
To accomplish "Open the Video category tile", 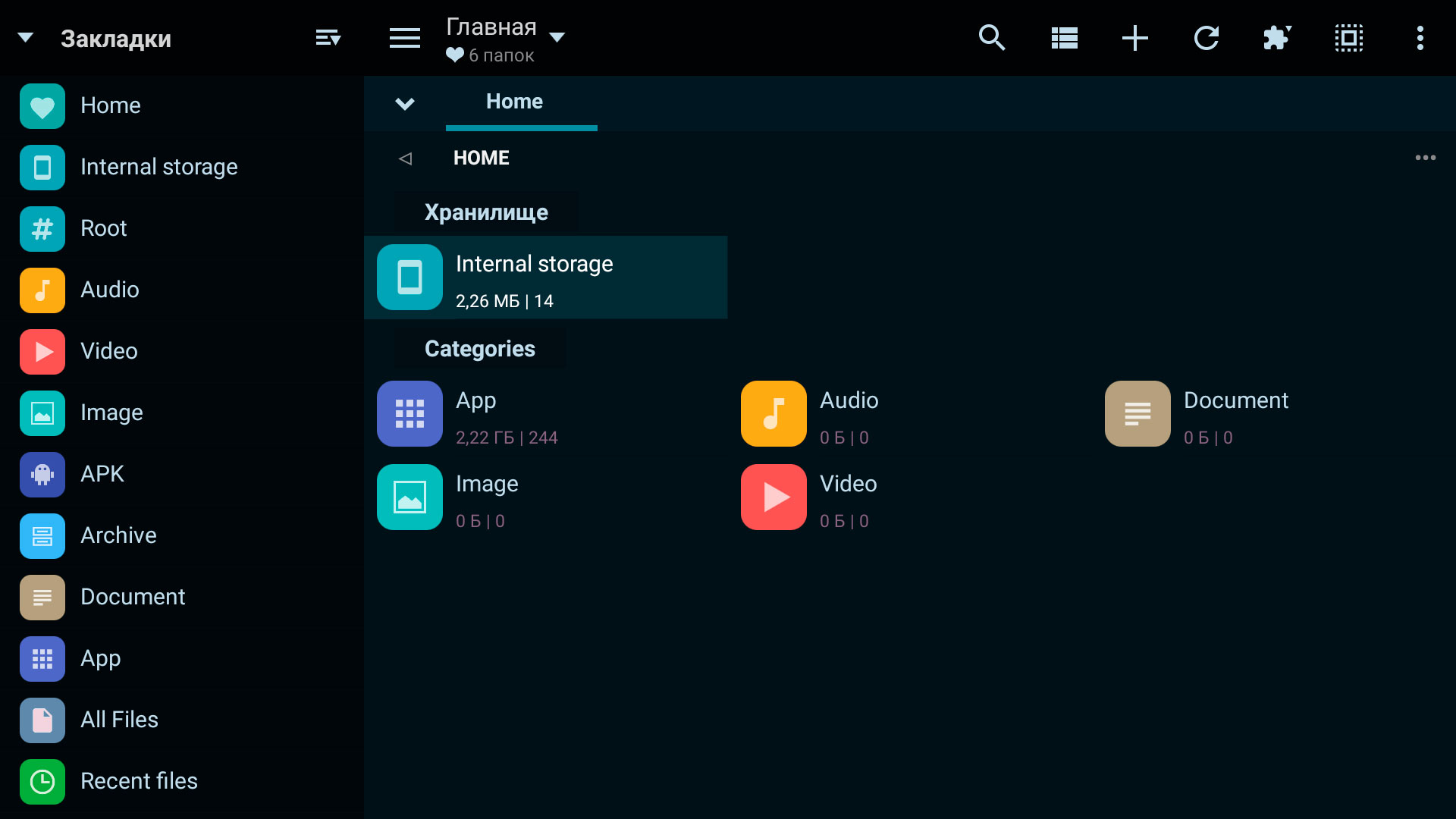I will (910, 497).
